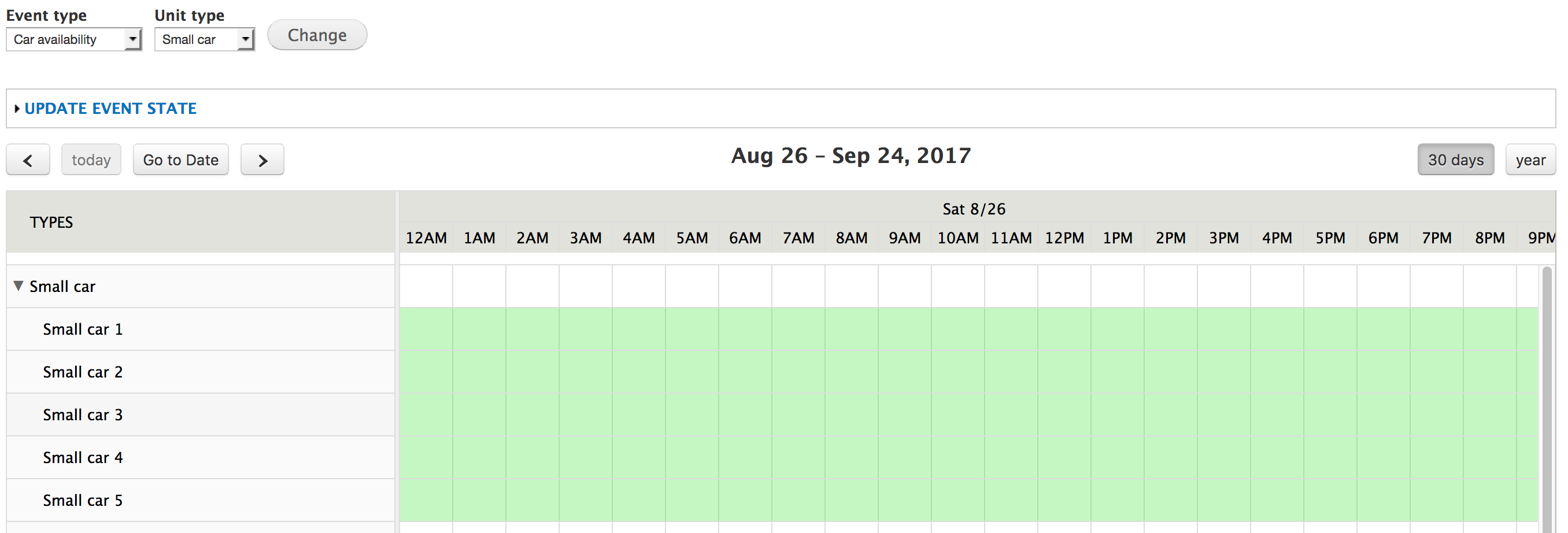Screen dimensions: 1568x533
Task: Click the 12PM time column header
Action: click(1064, 238)
